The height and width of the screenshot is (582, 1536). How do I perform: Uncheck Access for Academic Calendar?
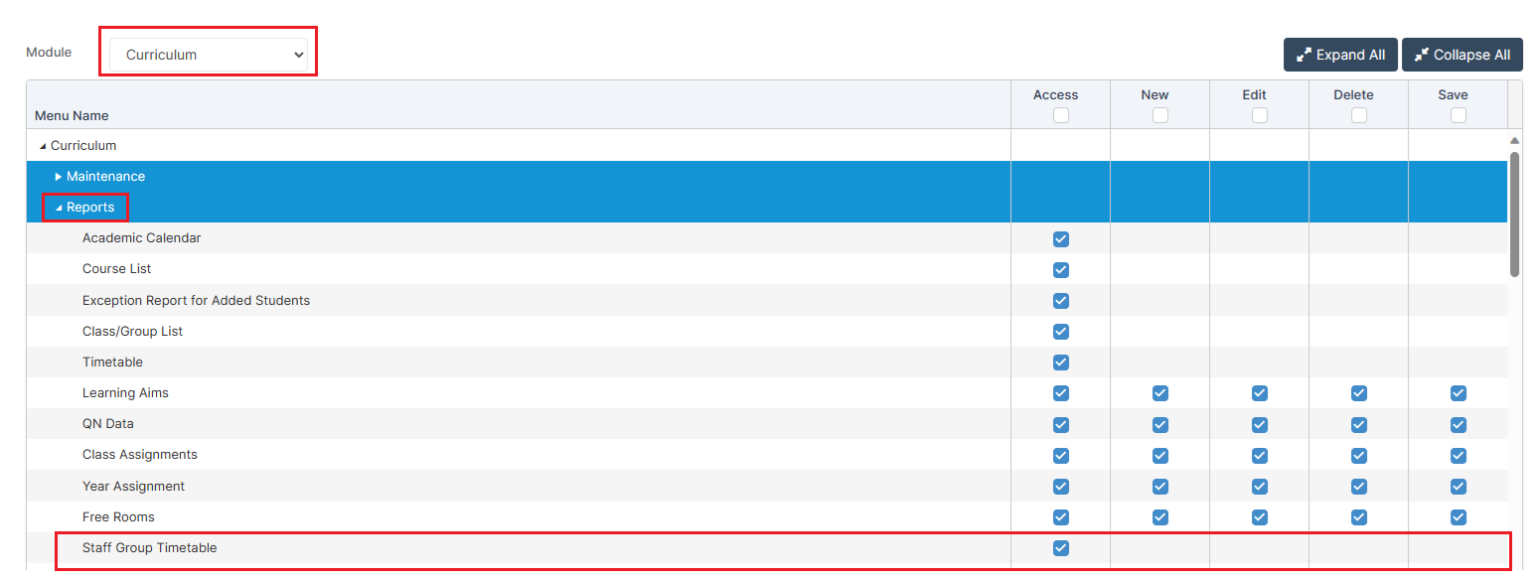[x=1060, y=239]
